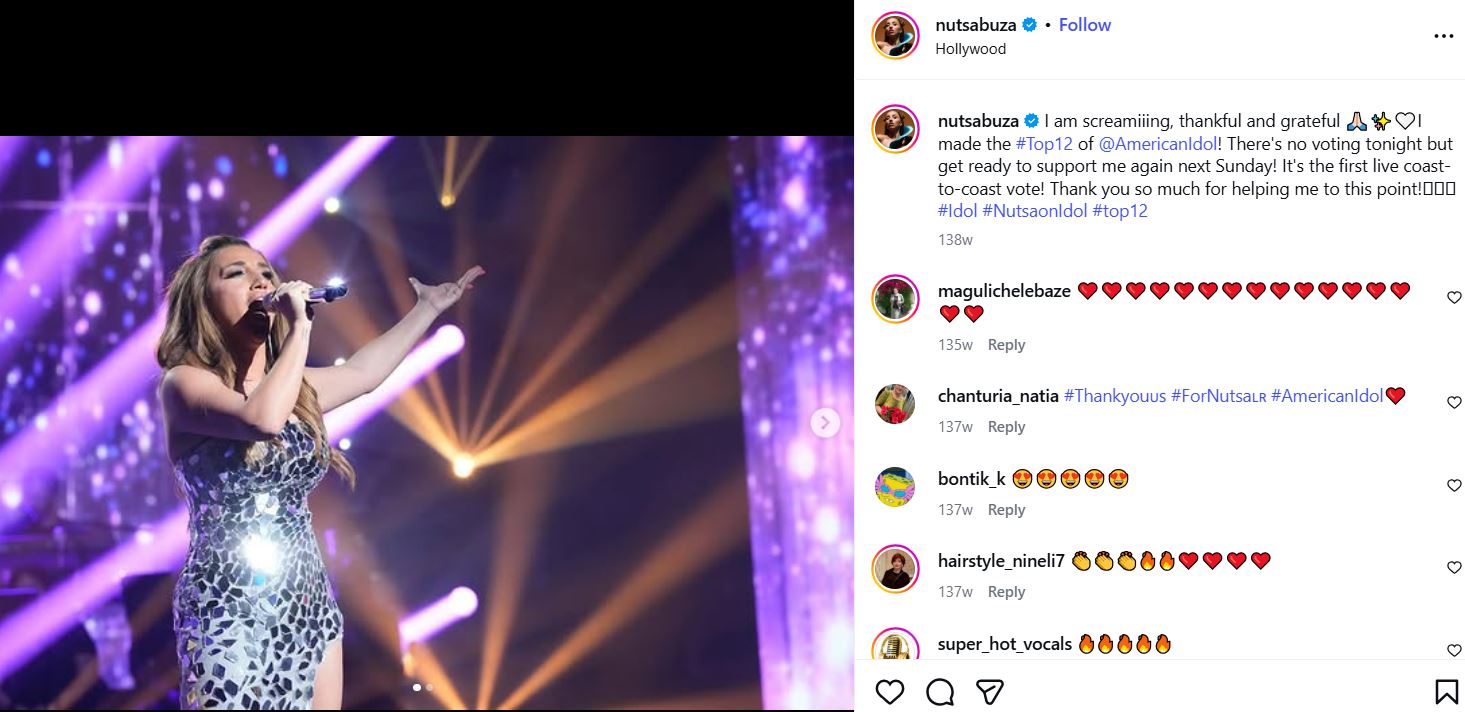Open comments with the speech bubble icon
Image resolution: width=1465 pixels, height=712 pixels.
pos(939,691)
